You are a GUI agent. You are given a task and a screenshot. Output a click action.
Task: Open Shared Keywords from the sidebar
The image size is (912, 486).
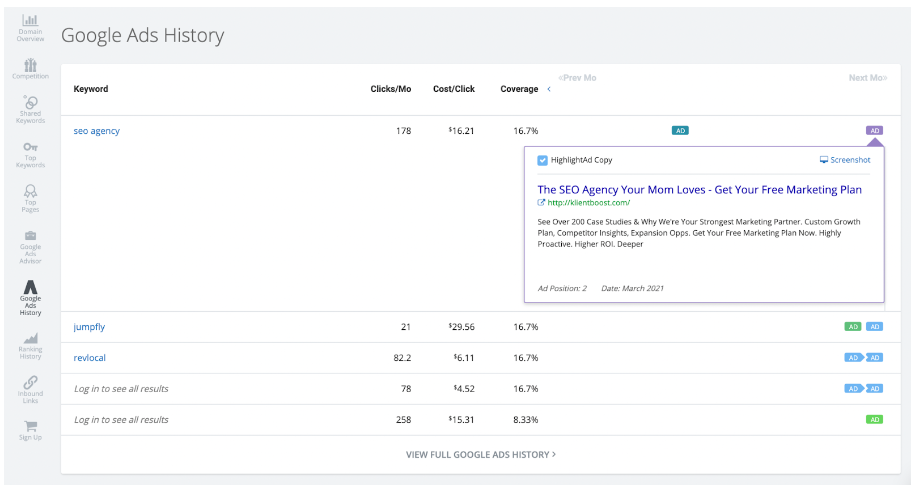30,102
